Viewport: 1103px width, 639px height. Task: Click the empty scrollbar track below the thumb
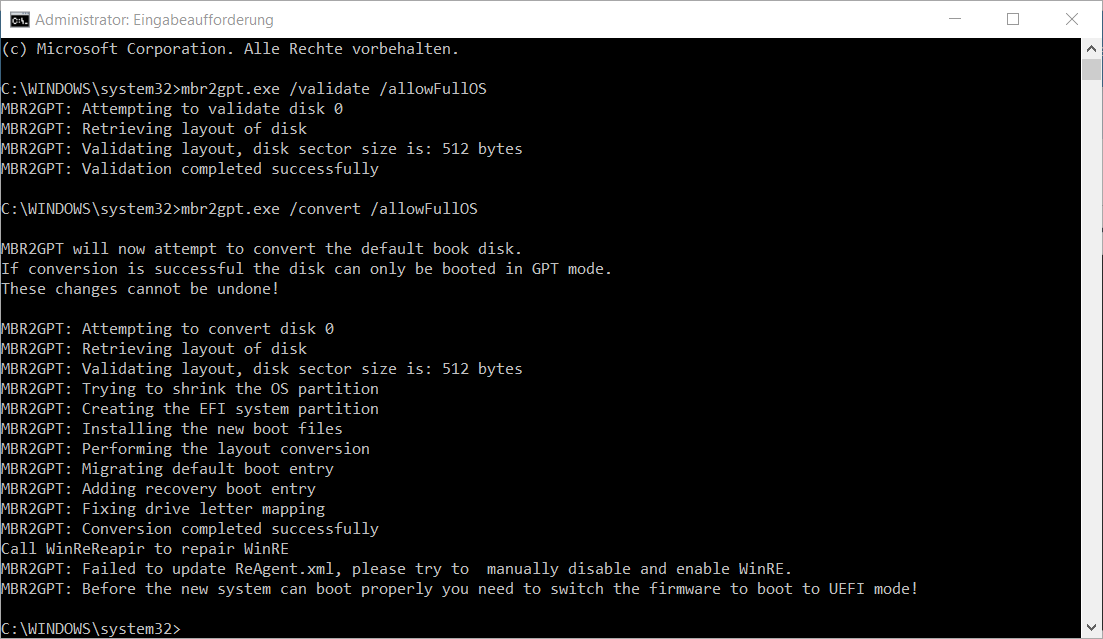[1091, 350]
